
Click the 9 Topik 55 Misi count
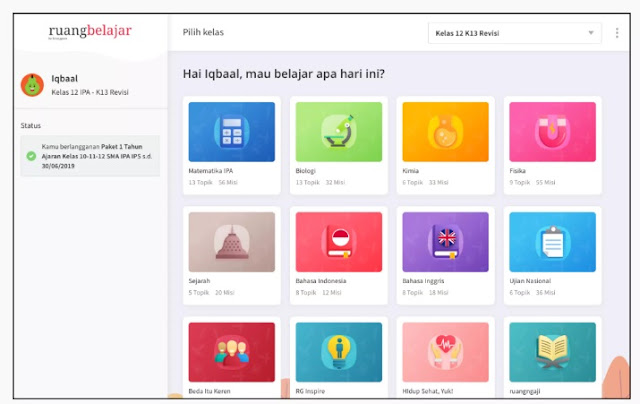(x=532, y=182)
